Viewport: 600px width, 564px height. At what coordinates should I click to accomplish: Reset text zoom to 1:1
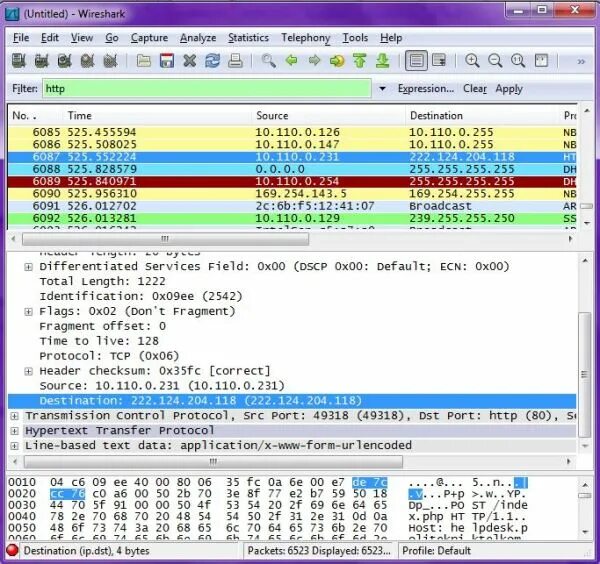tap(518, 61)
